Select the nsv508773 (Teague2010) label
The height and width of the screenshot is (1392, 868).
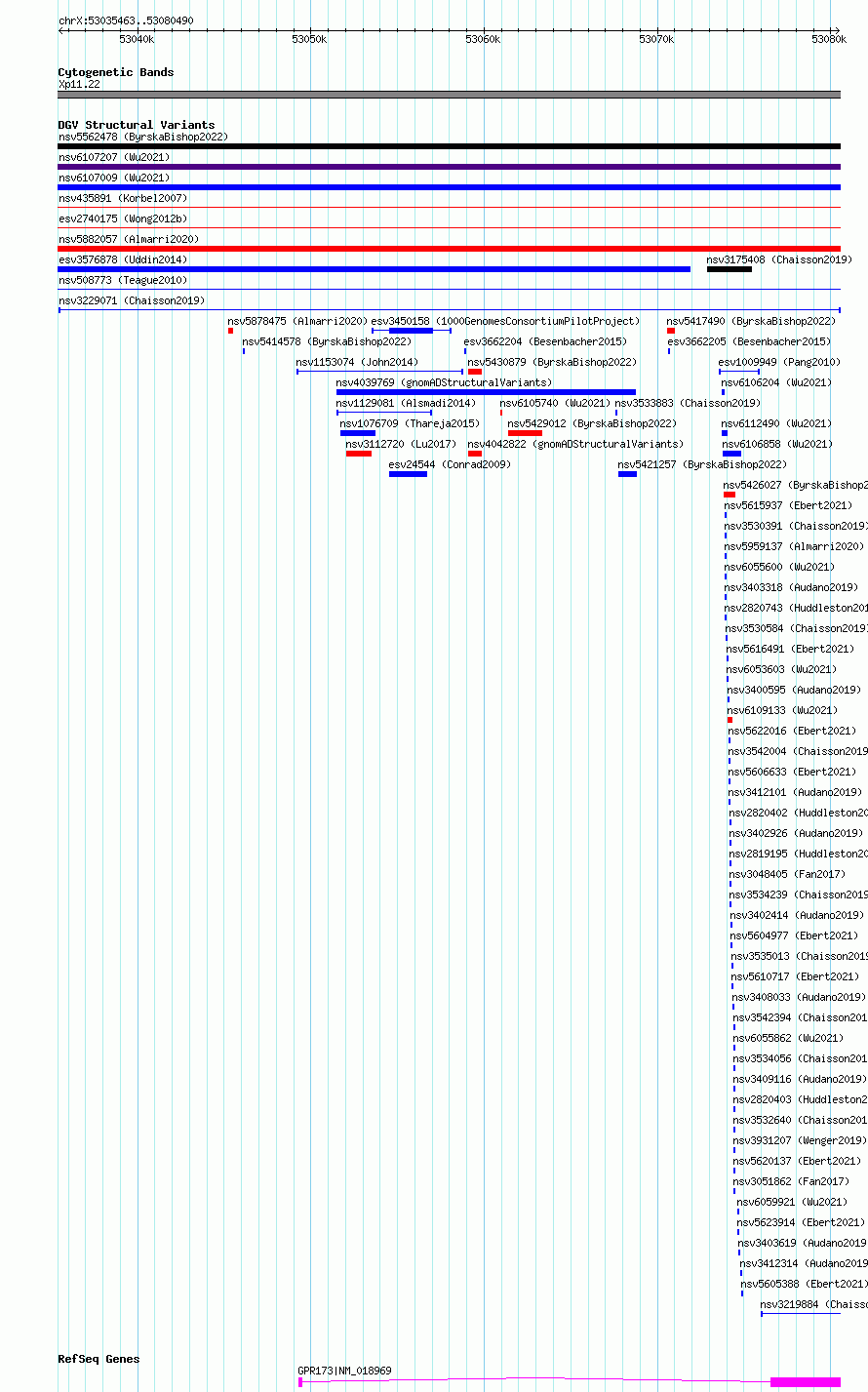[123, 280]
